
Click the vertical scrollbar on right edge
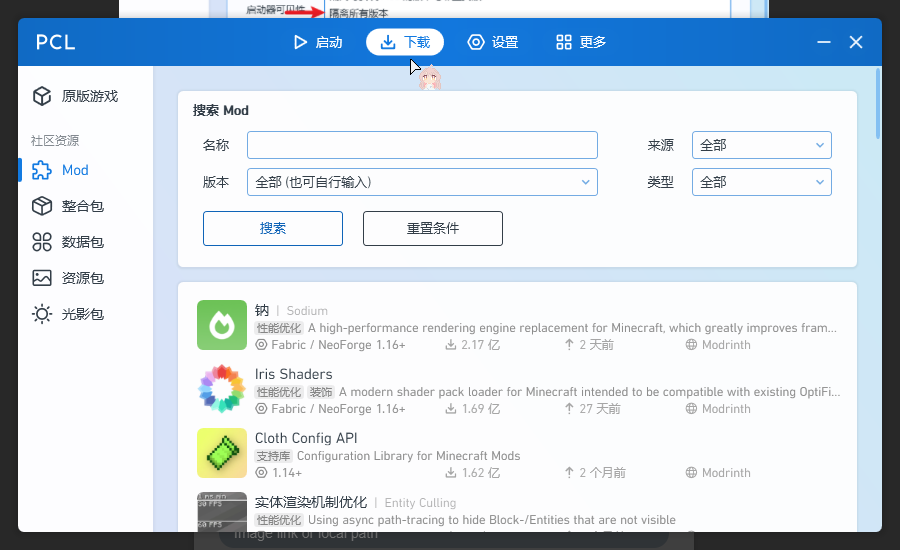click(x=878, y=103)
